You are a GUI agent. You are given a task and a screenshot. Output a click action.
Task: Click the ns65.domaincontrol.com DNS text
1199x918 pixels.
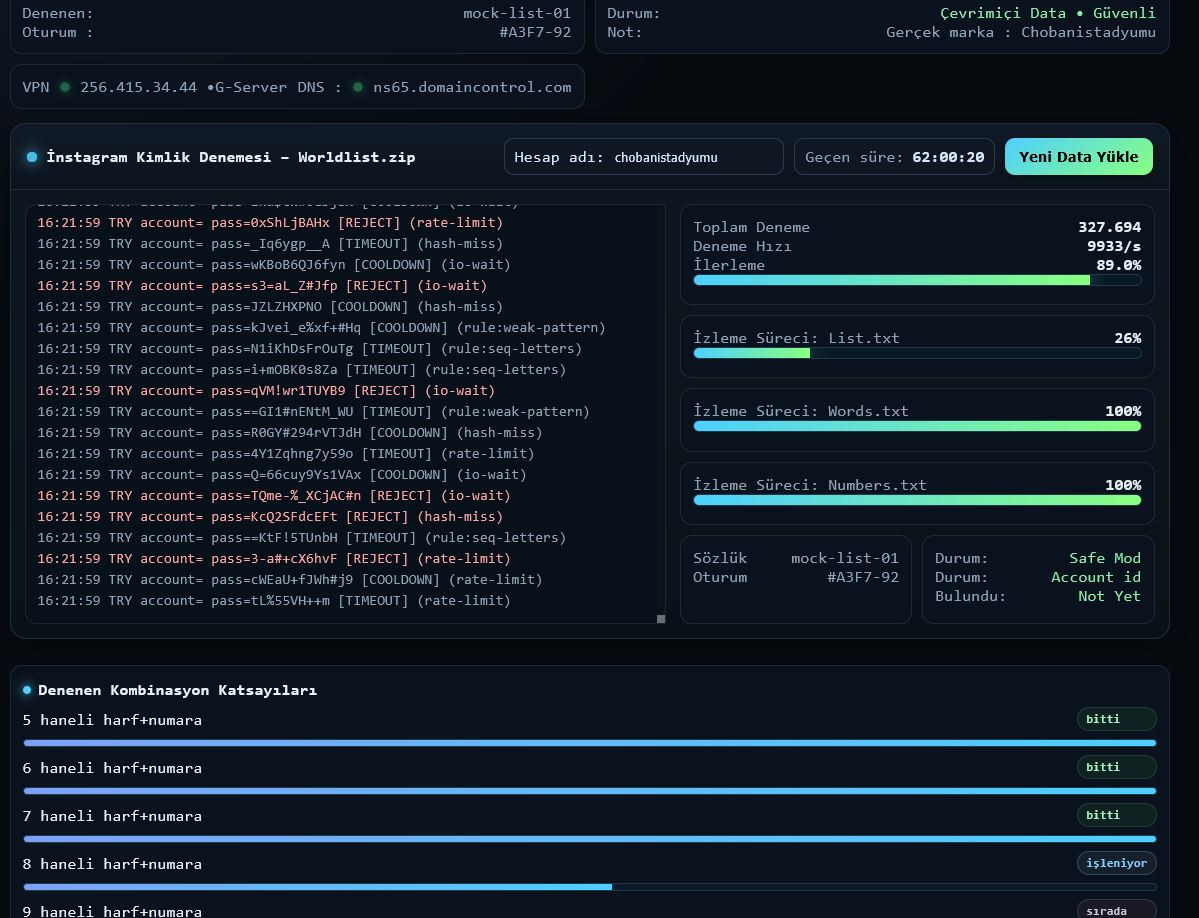tap(472, 87)
